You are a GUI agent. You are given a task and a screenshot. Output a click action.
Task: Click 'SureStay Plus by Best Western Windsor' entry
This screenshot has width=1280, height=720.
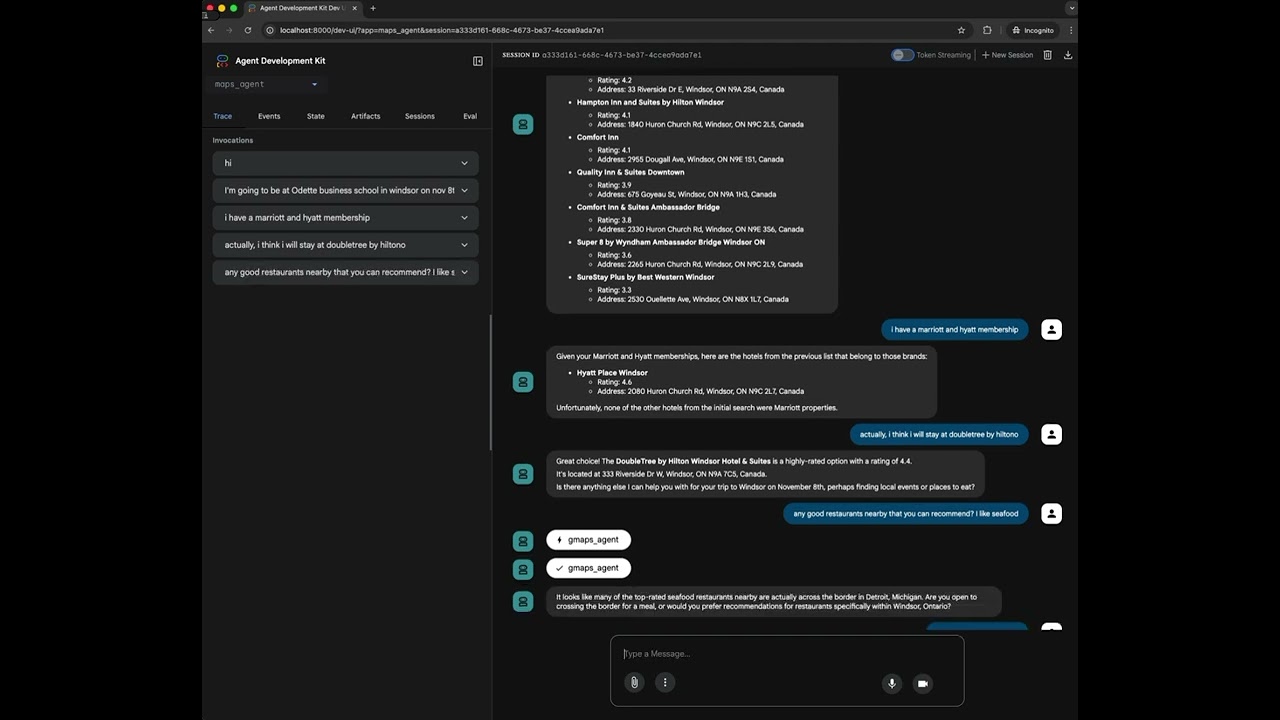[x=645, y=277]
